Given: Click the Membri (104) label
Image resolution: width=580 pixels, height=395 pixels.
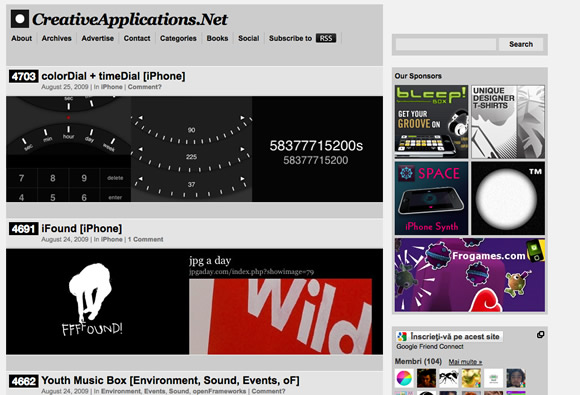Looking at the screenshot, I should [x=418, y=361].
